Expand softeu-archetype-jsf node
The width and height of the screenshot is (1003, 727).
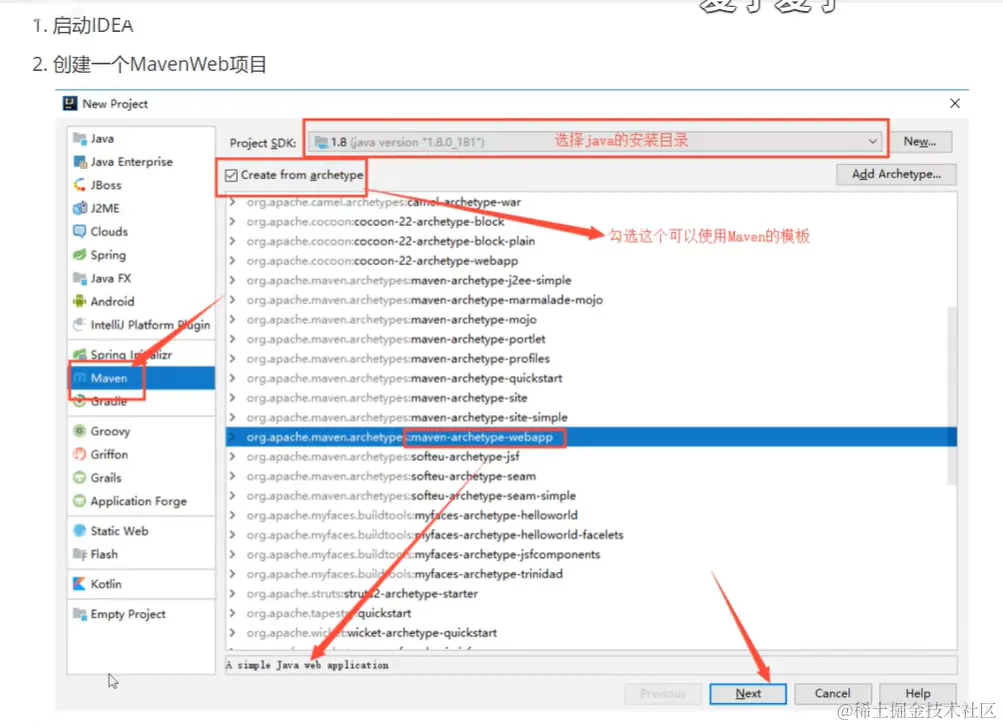click(x=233, y=457)
